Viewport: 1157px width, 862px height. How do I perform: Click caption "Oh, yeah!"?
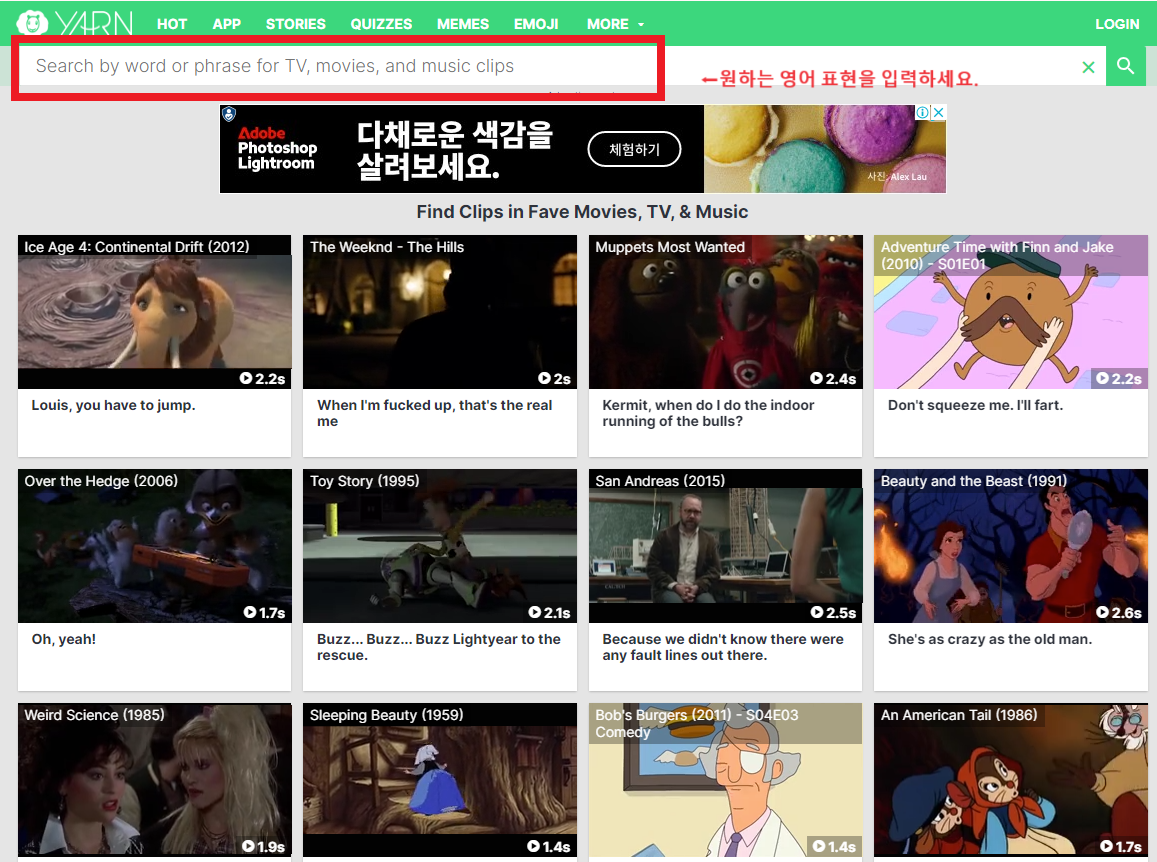point(63,639)
